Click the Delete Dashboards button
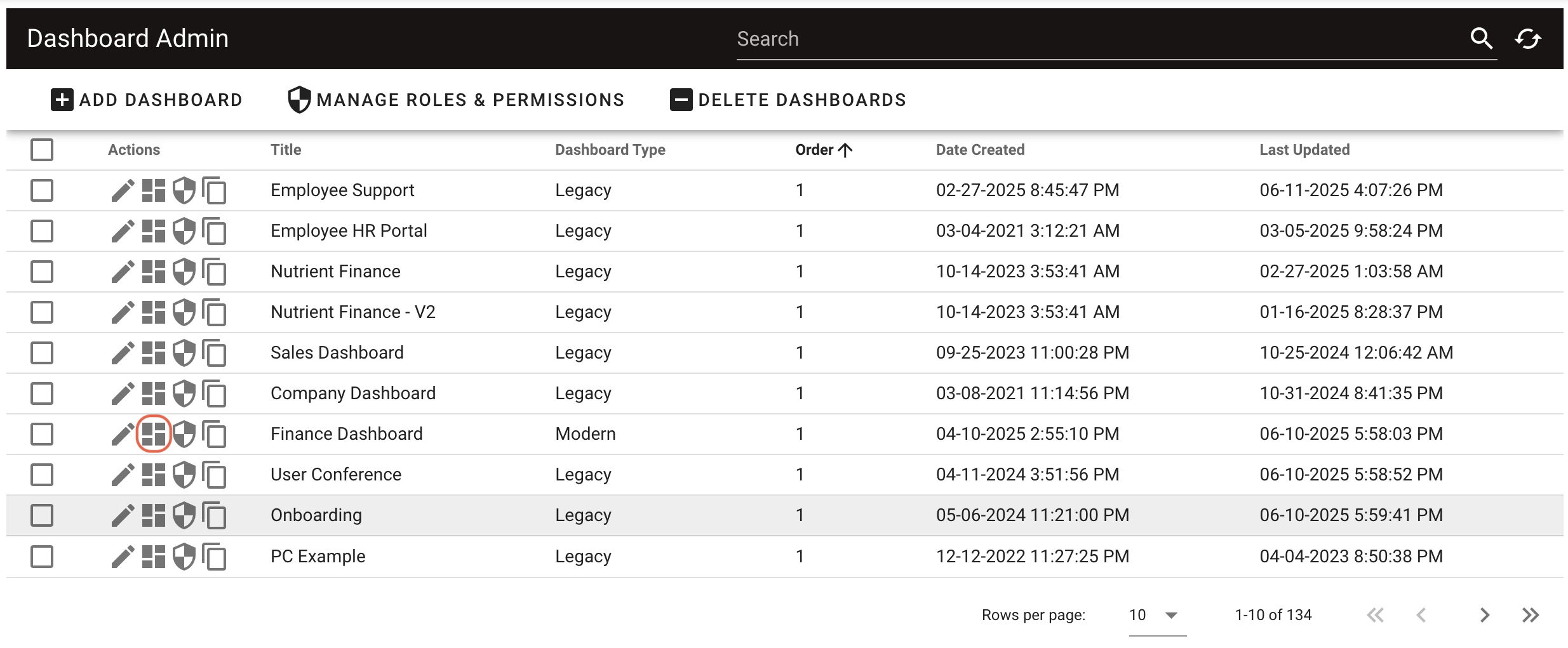 tap(788, 100)
